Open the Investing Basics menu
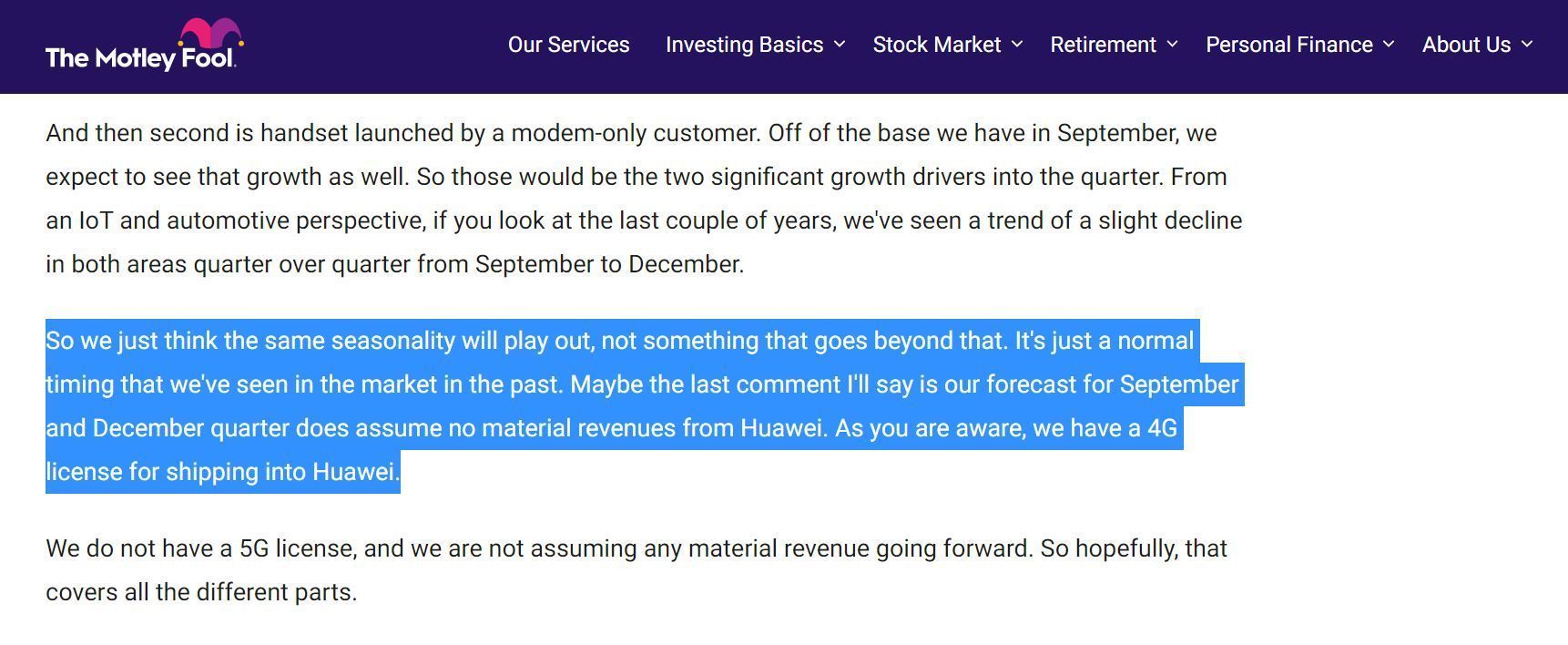This screenshot has height=645, width=1568. click(744, 45)
